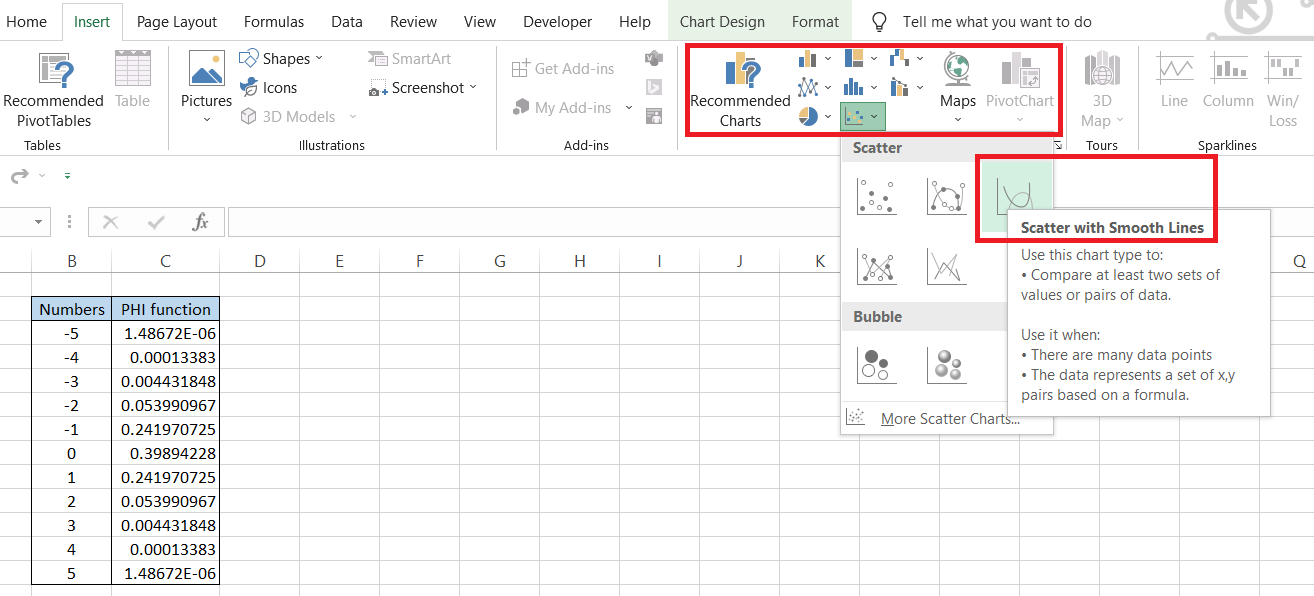Select Scatter with Straight Lines chart
This screenshot has height=596, width=1314.
coord(946,266)
